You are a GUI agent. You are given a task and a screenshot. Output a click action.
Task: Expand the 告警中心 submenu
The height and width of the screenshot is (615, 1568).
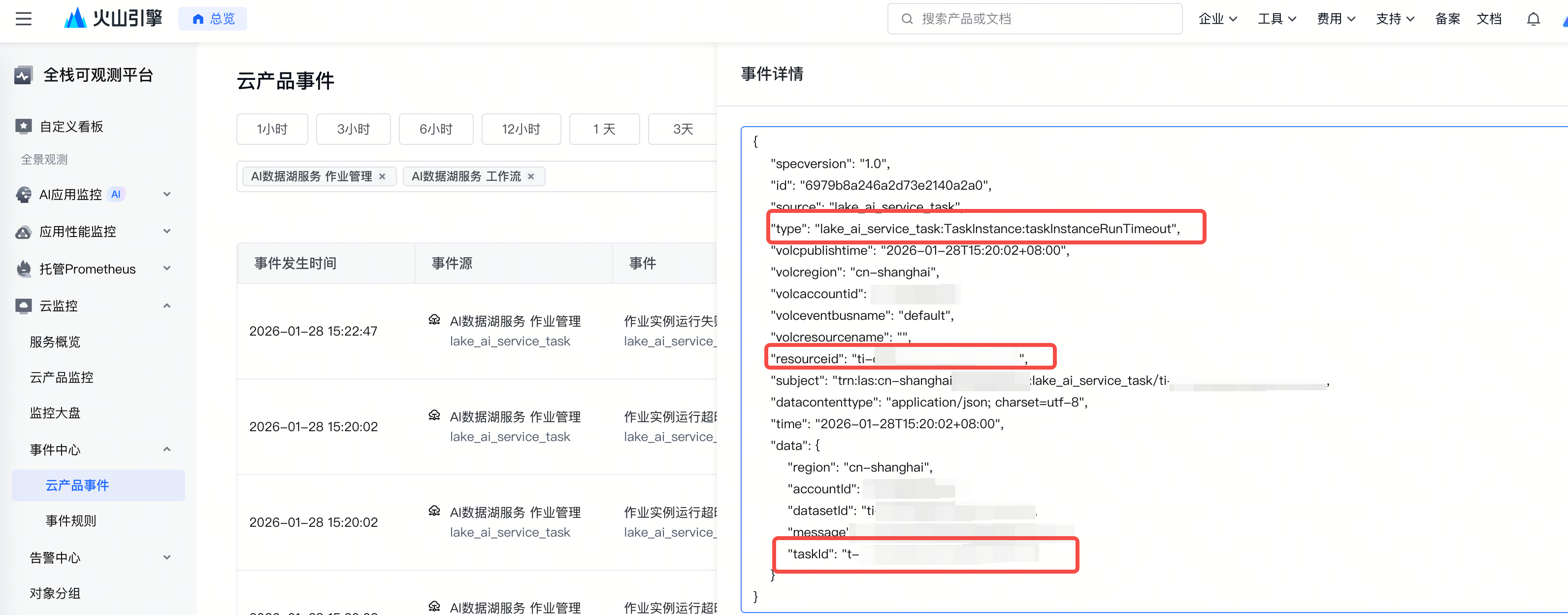pos(167,558)
